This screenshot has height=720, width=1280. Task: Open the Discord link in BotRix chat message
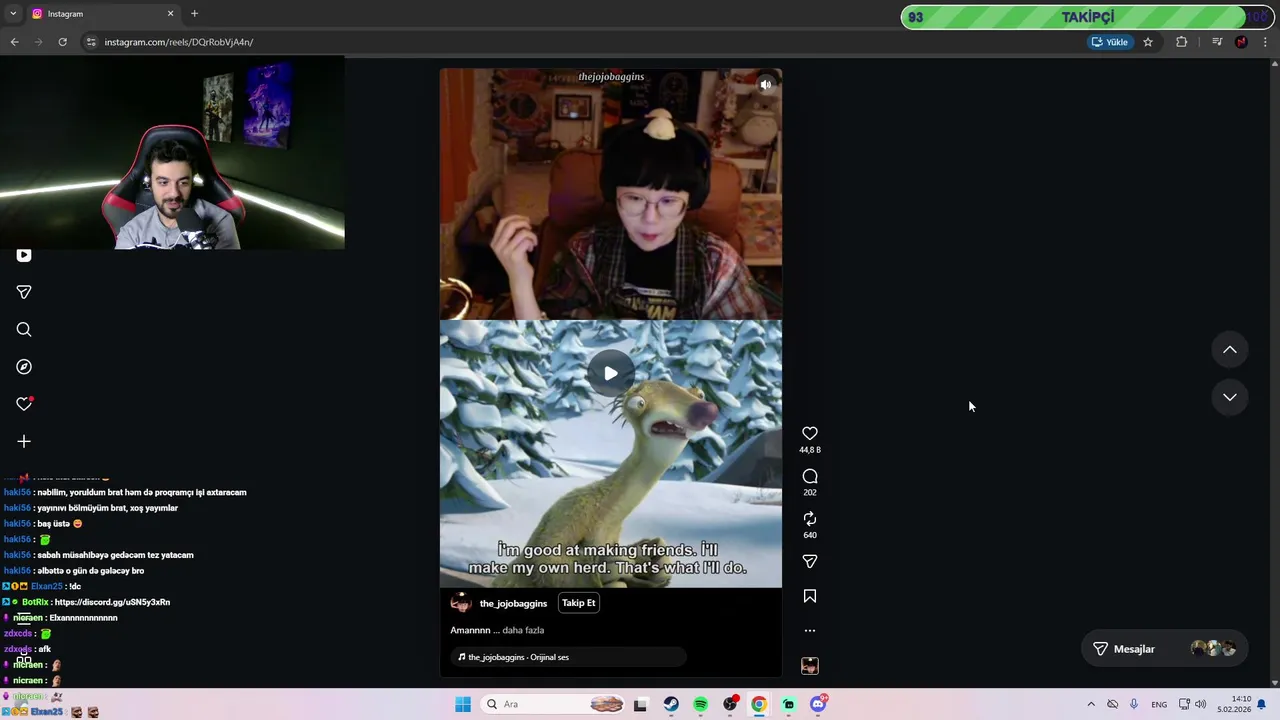pos(112,602)
